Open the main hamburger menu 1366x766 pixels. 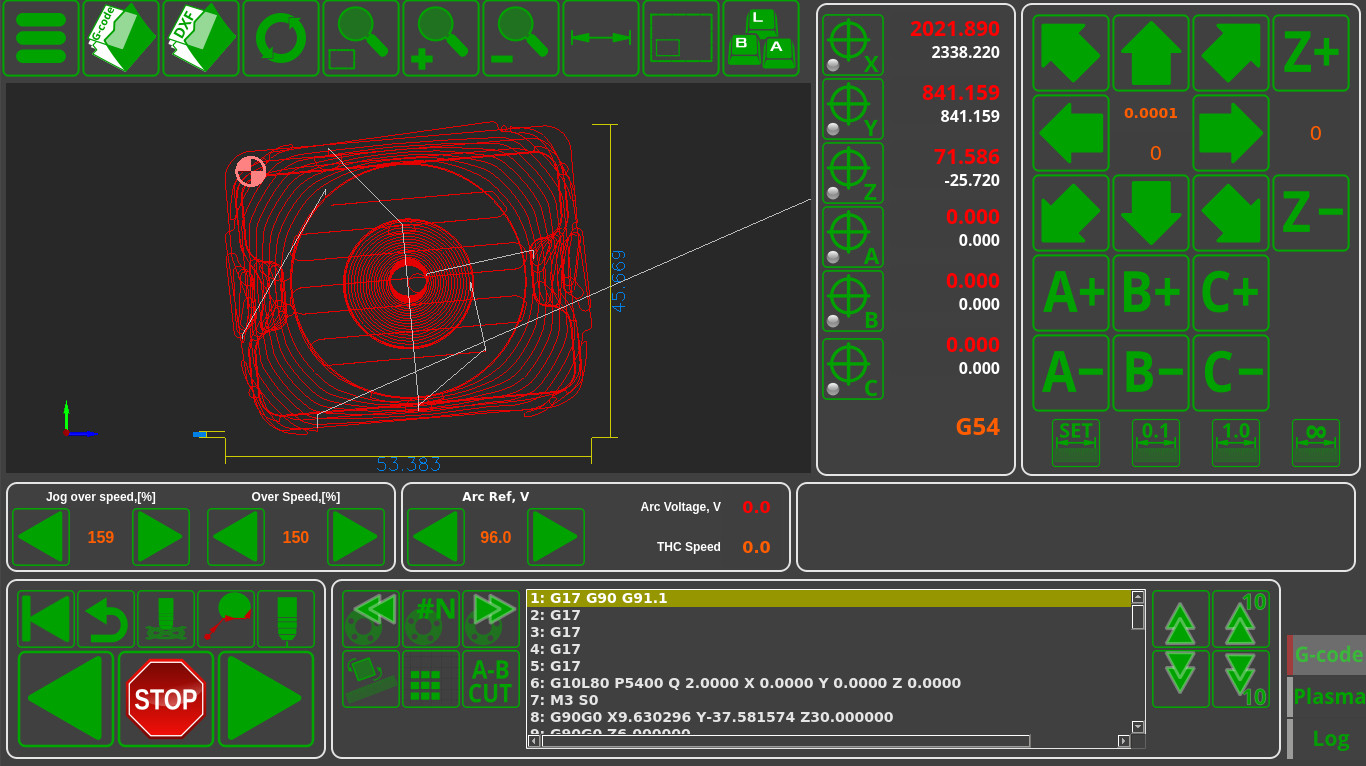click(41, 39)
